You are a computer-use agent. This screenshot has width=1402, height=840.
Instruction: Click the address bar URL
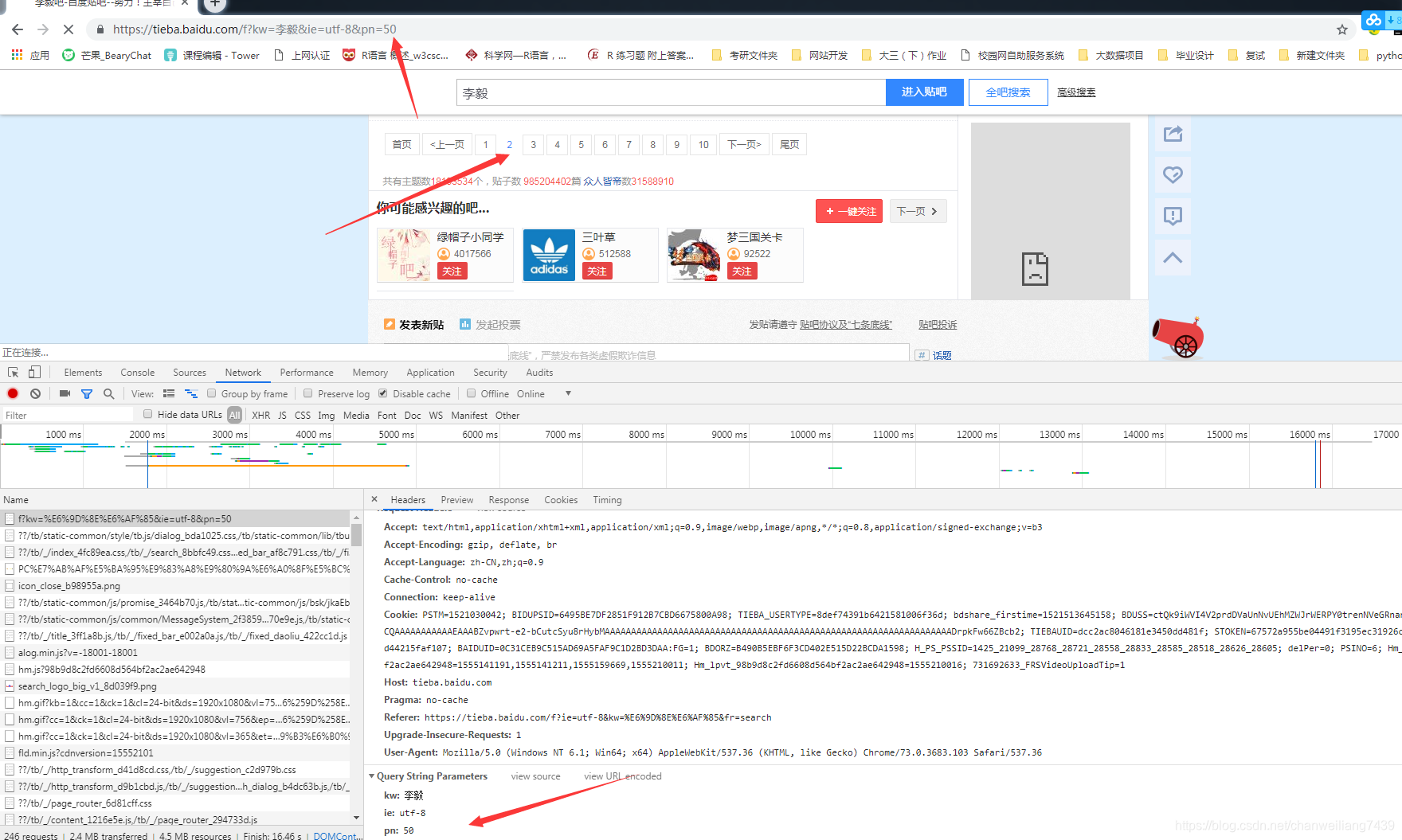pos(254,29)
